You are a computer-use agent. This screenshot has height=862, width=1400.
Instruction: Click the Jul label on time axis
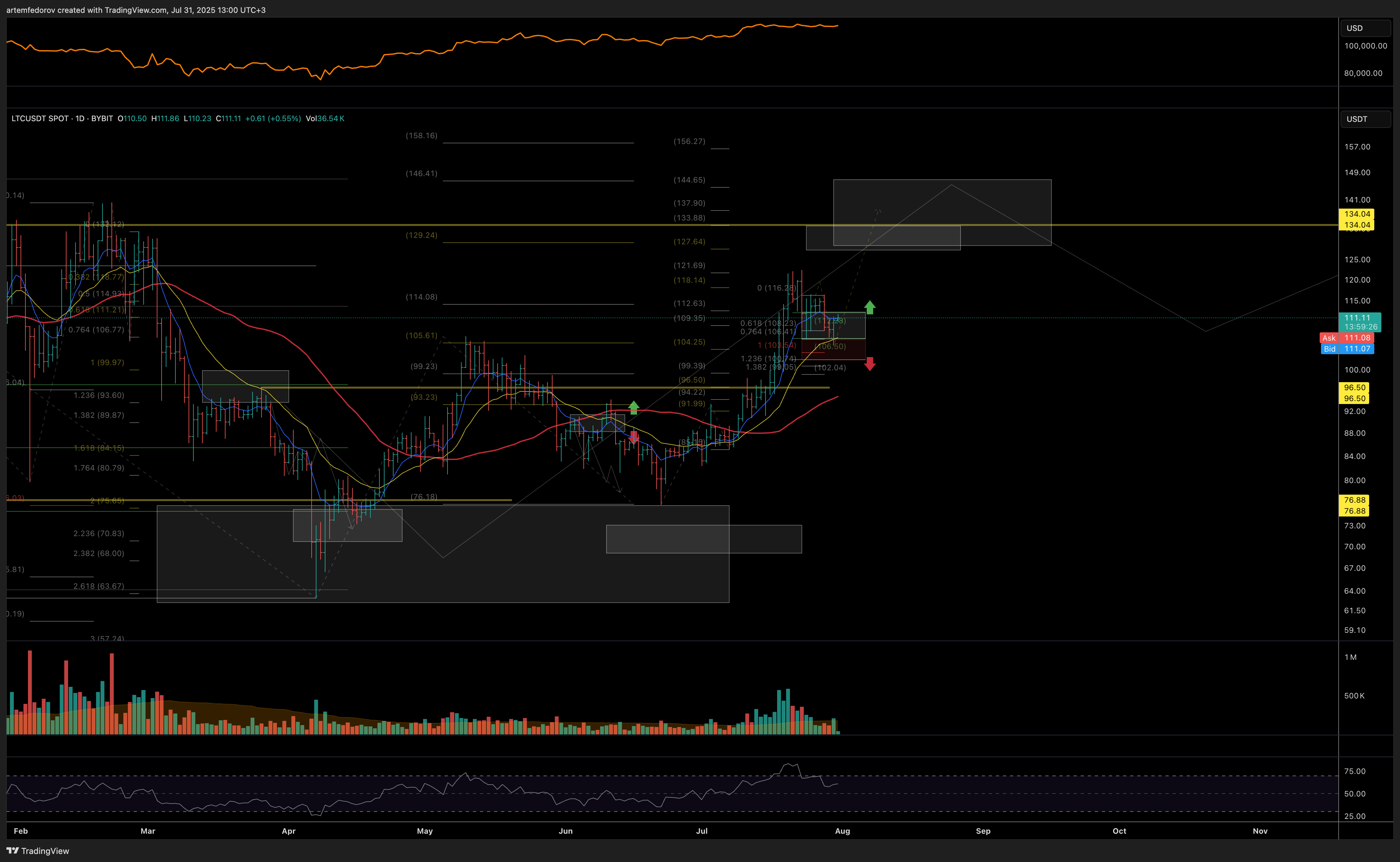[701, 831]
